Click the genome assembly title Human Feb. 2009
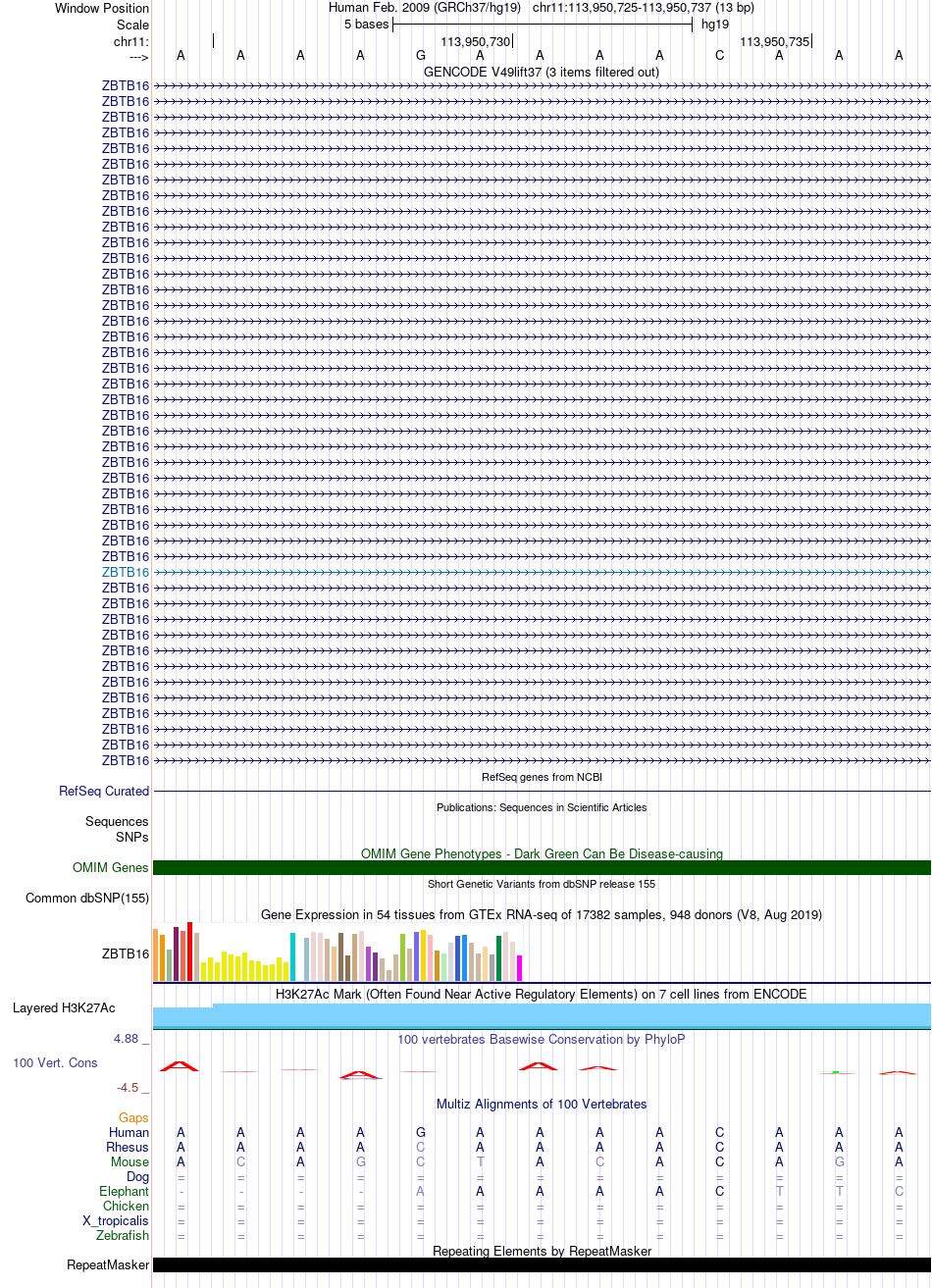Viewport: 932px width, 1288px height. (424, 8)
